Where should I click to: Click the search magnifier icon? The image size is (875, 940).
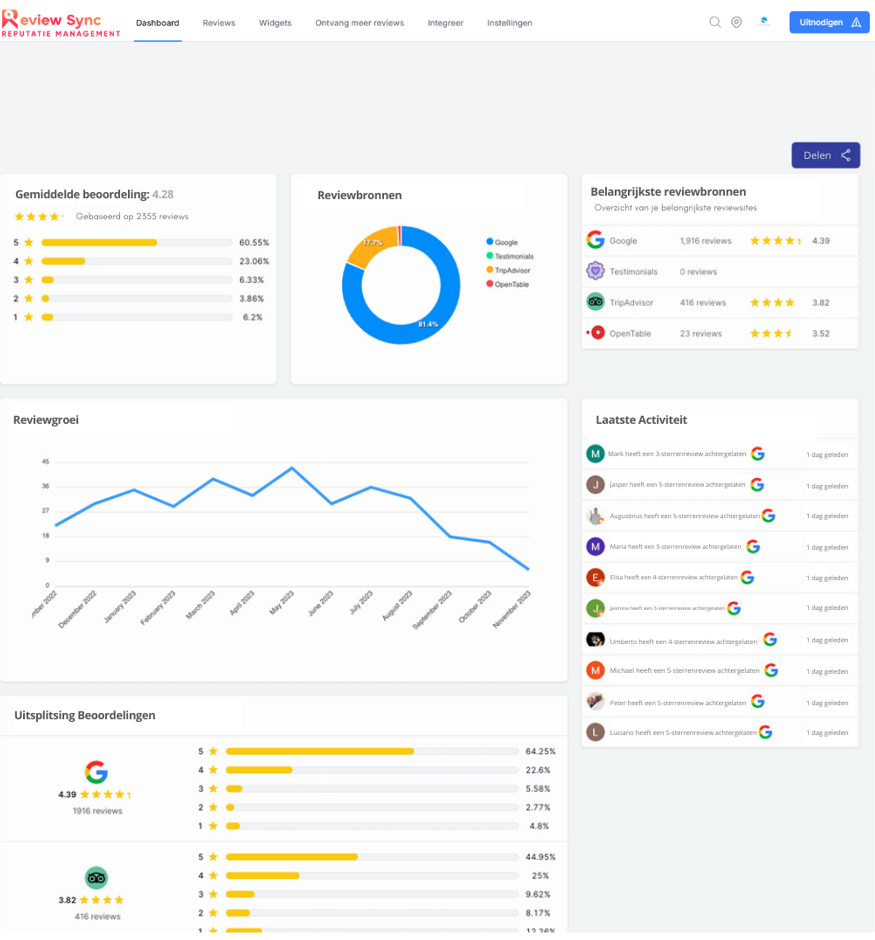coord(715,22)
